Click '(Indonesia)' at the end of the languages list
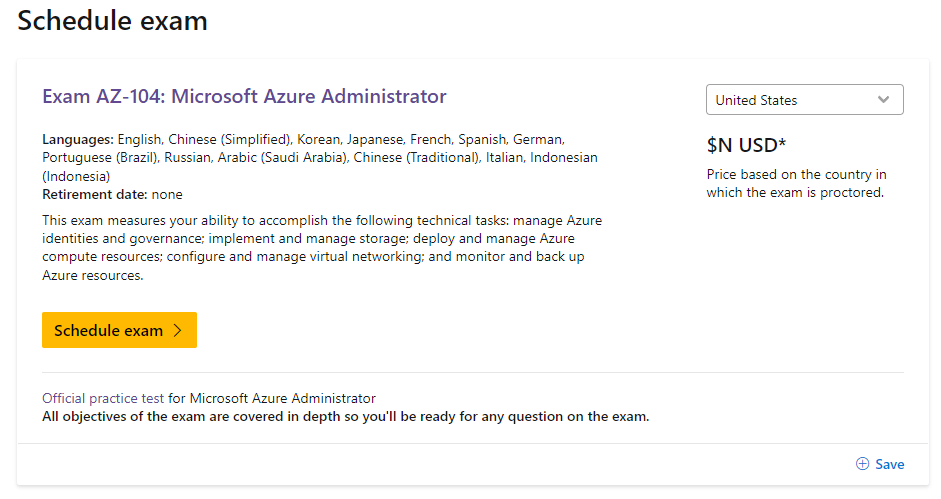Viewport: 941px width, 499px height. click(76, 176)
